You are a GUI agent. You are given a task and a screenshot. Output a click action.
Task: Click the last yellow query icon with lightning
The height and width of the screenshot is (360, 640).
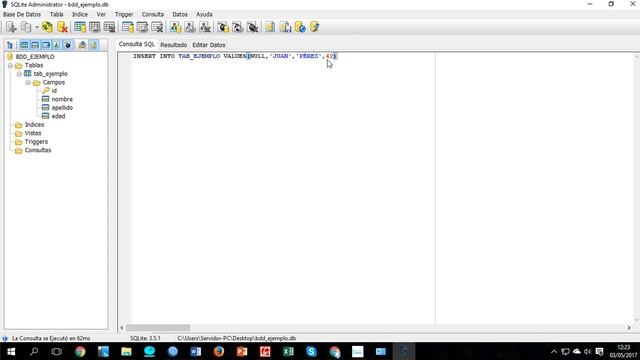pyautogui.click(x=314, y=27)
